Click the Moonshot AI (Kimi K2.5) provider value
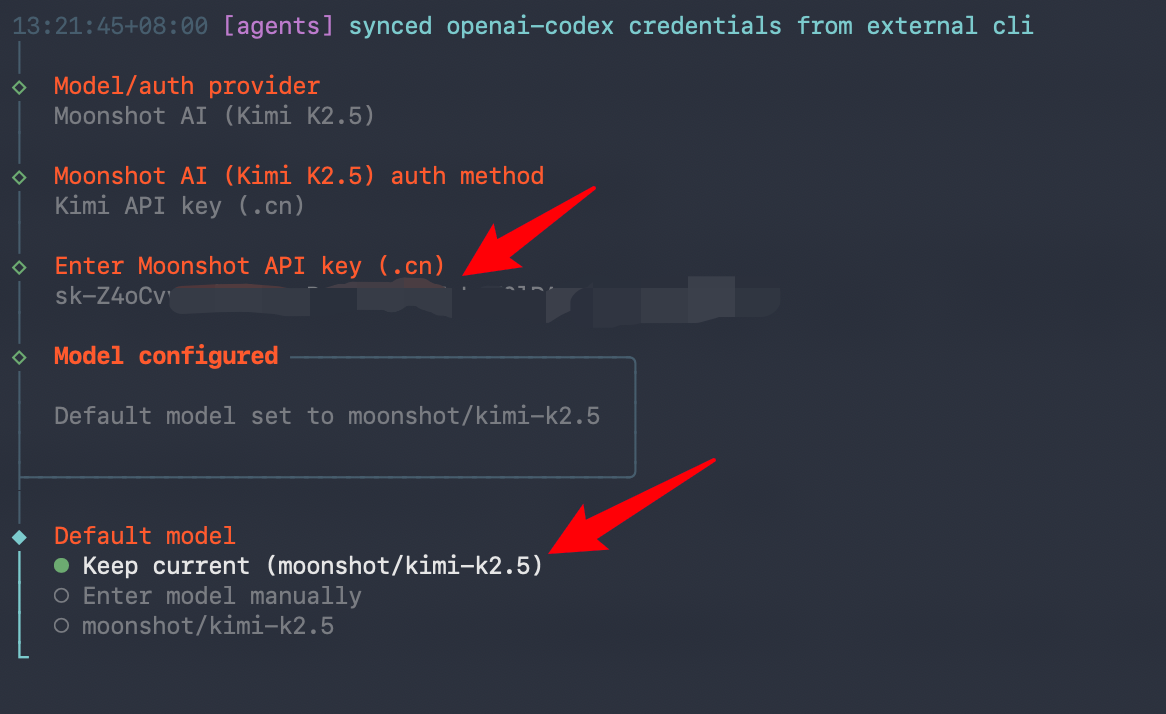Screen dimensions: 1166x714 214,116
